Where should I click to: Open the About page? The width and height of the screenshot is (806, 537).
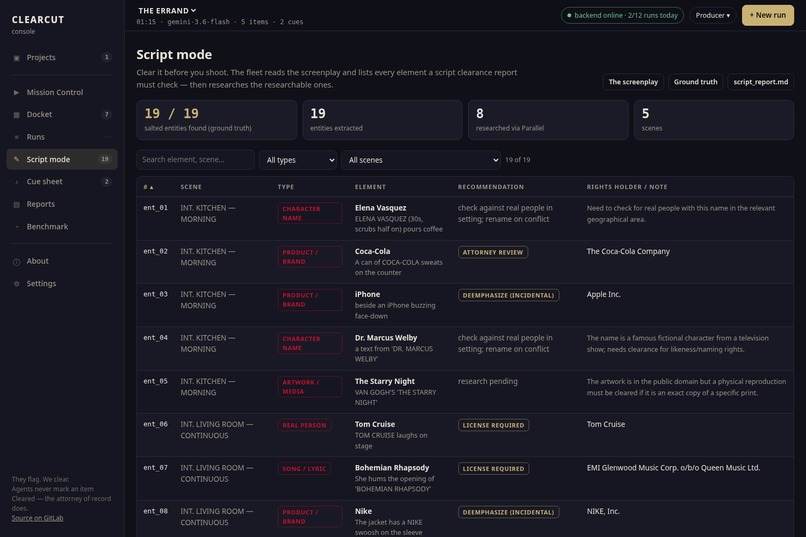62,261
